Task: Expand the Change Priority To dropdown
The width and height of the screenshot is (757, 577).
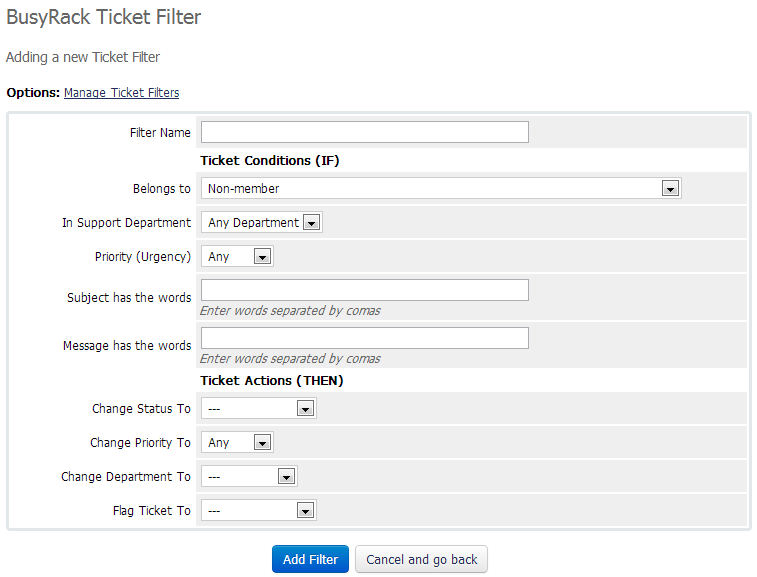Action: click(x=237, y=442)
